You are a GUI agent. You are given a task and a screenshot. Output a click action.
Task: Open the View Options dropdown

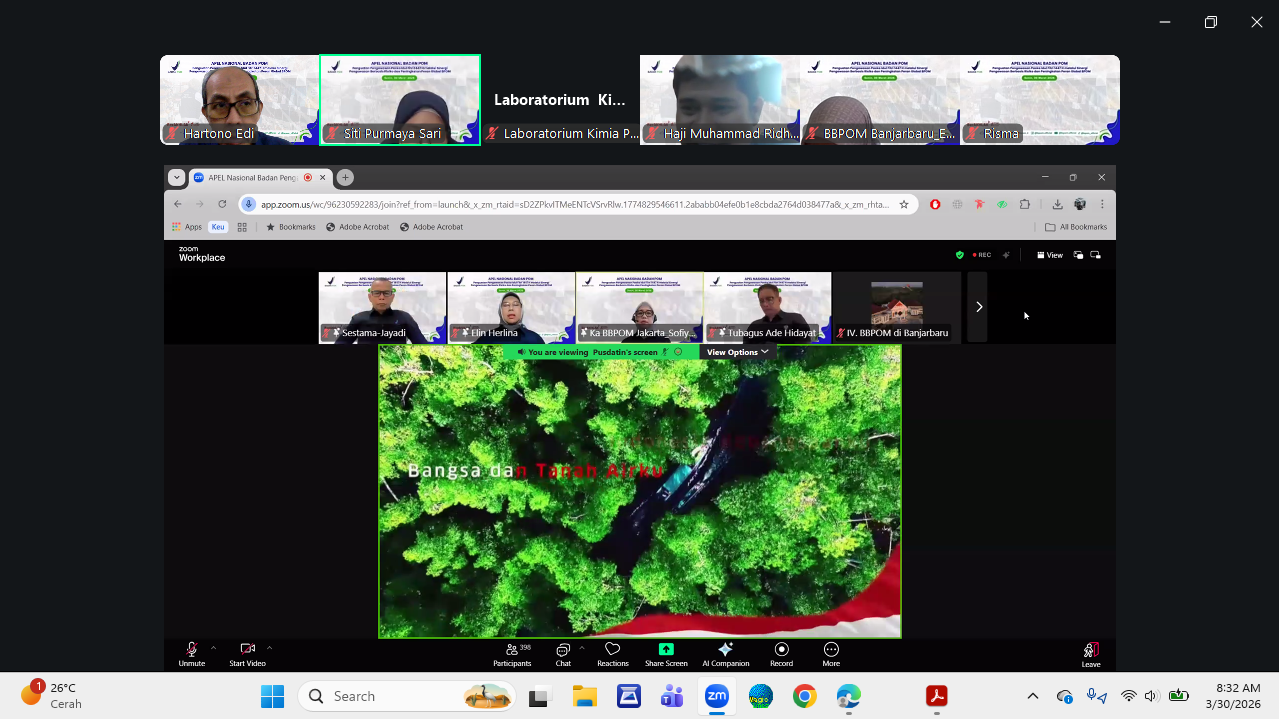pos(738,352)
